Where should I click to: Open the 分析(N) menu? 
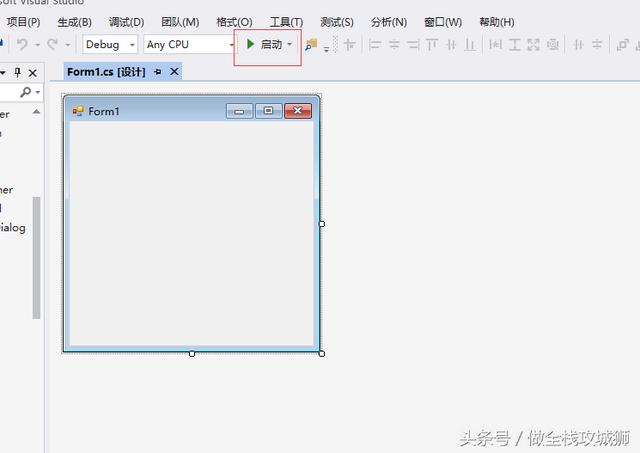point(389,22)
